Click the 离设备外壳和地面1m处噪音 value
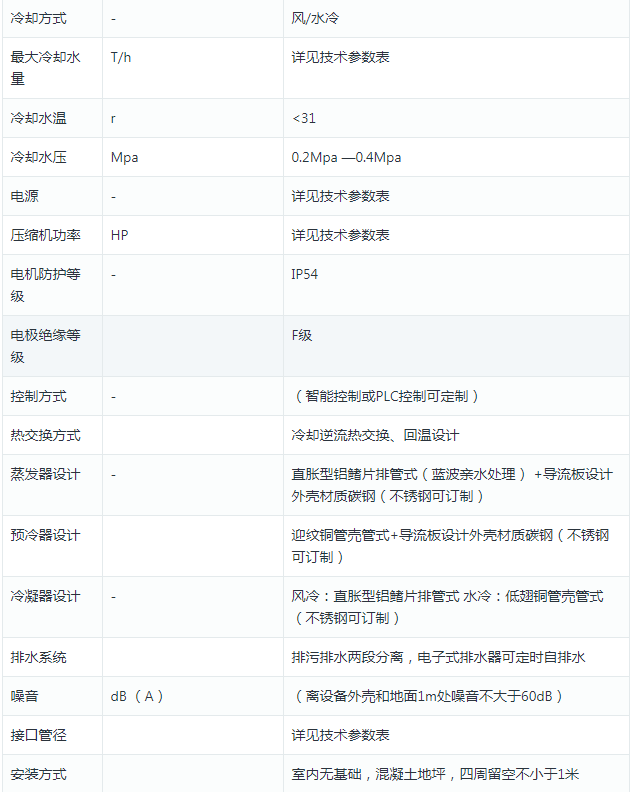This screenshot has width=630, height=792. coord(428,696)
